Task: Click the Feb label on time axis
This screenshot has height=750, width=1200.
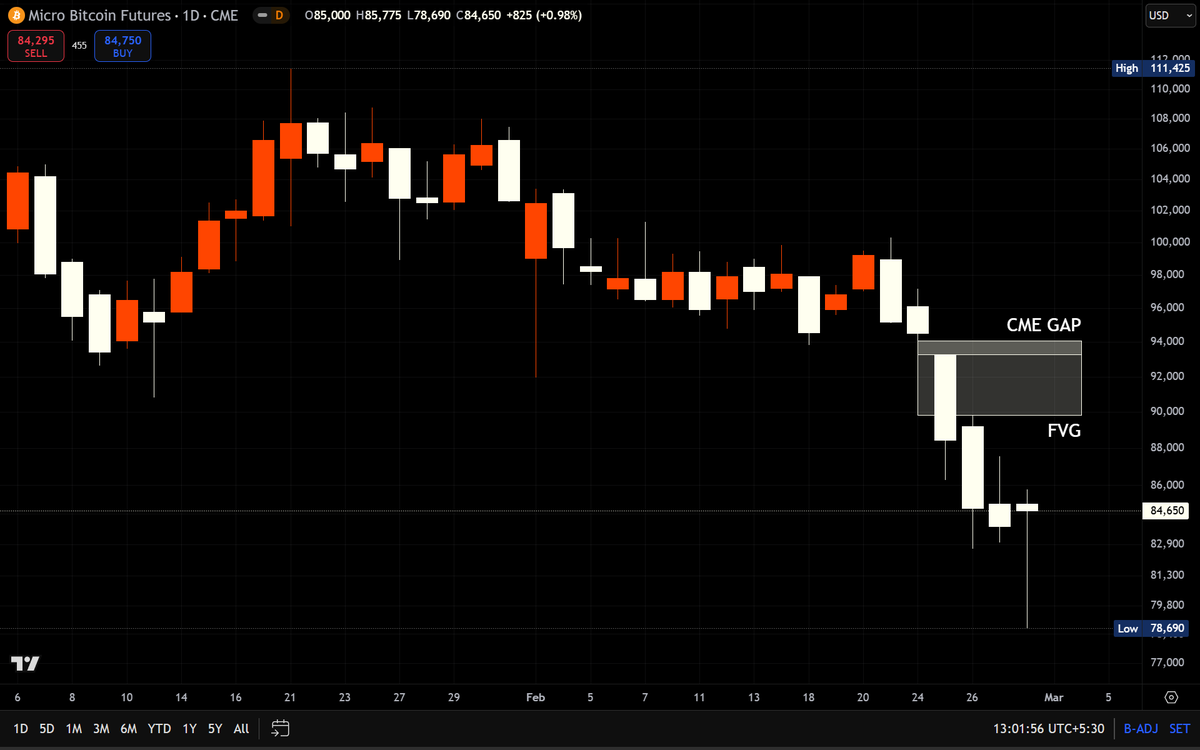Action: 535,697
